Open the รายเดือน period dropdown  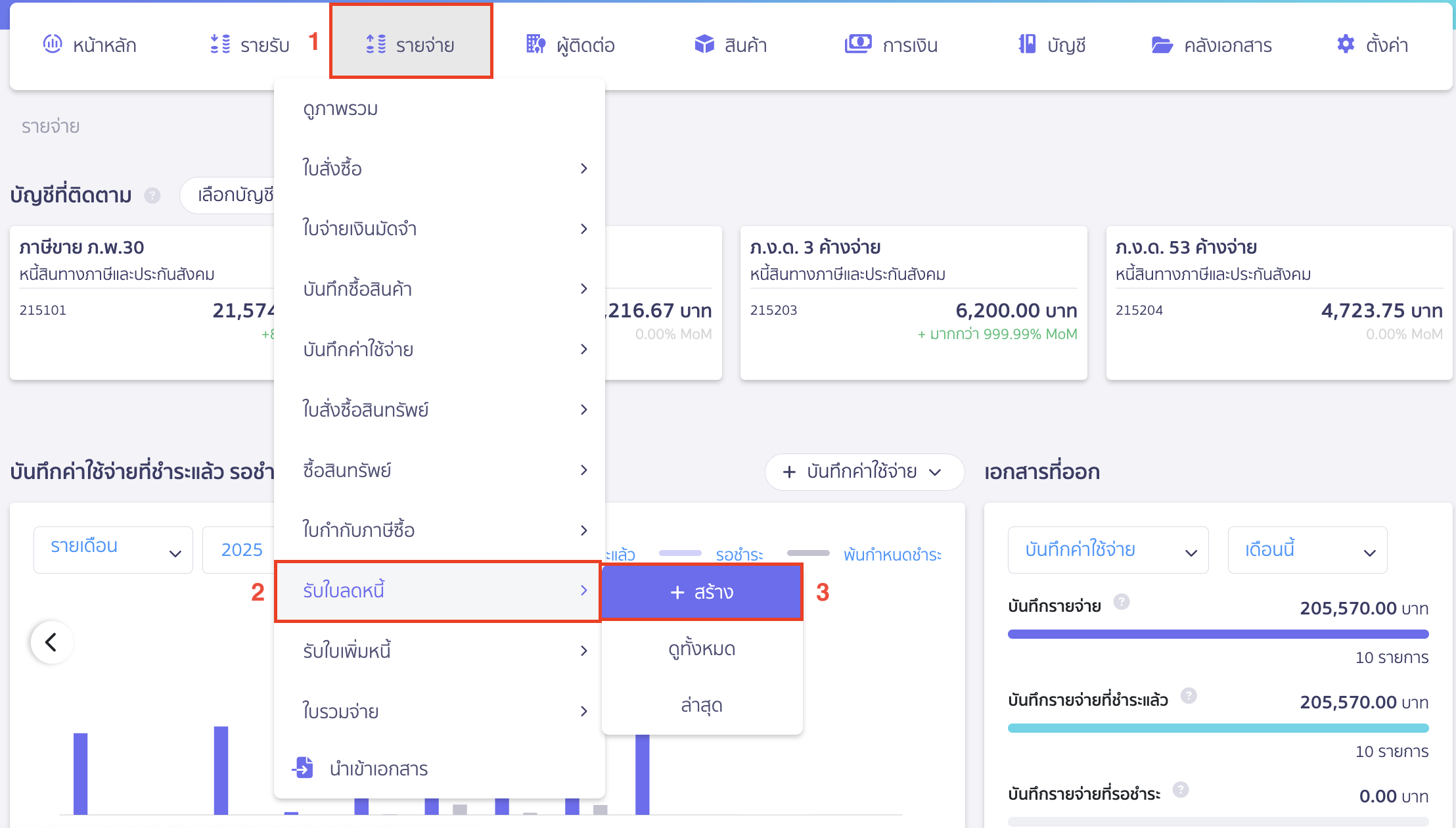click(113, 549)
